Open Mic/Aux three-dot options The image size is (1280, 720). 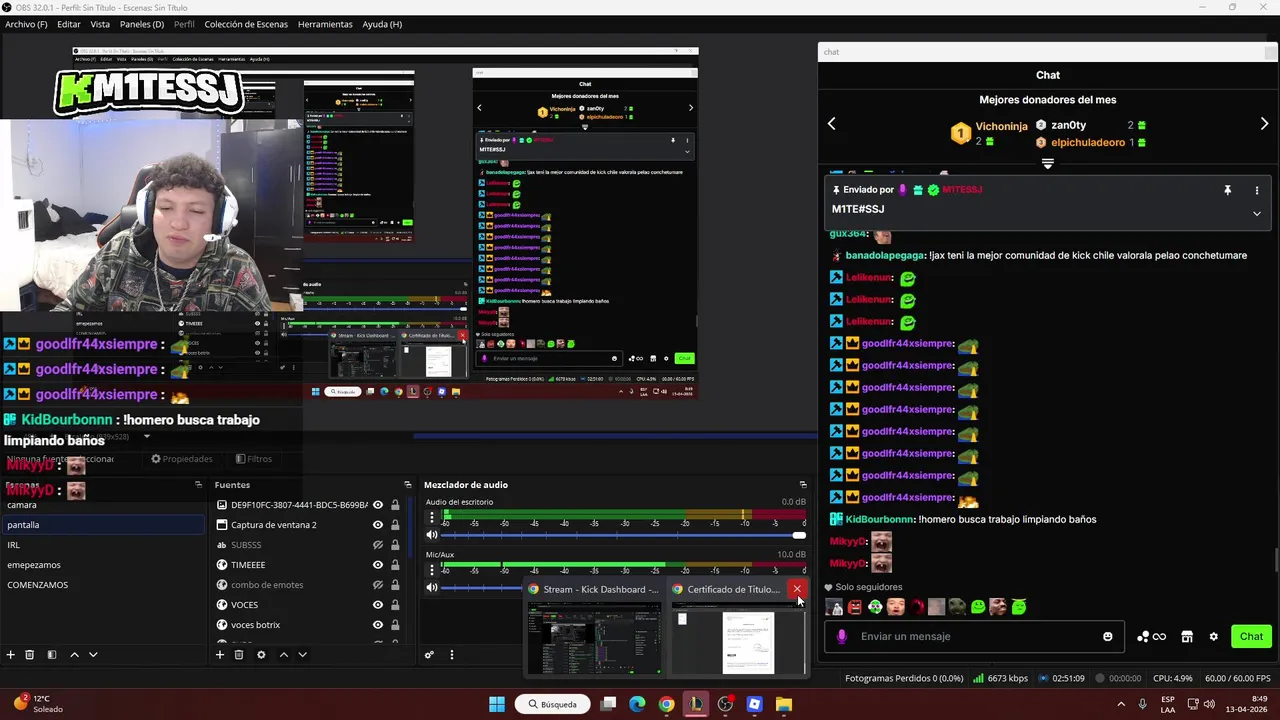pos(432,569)
